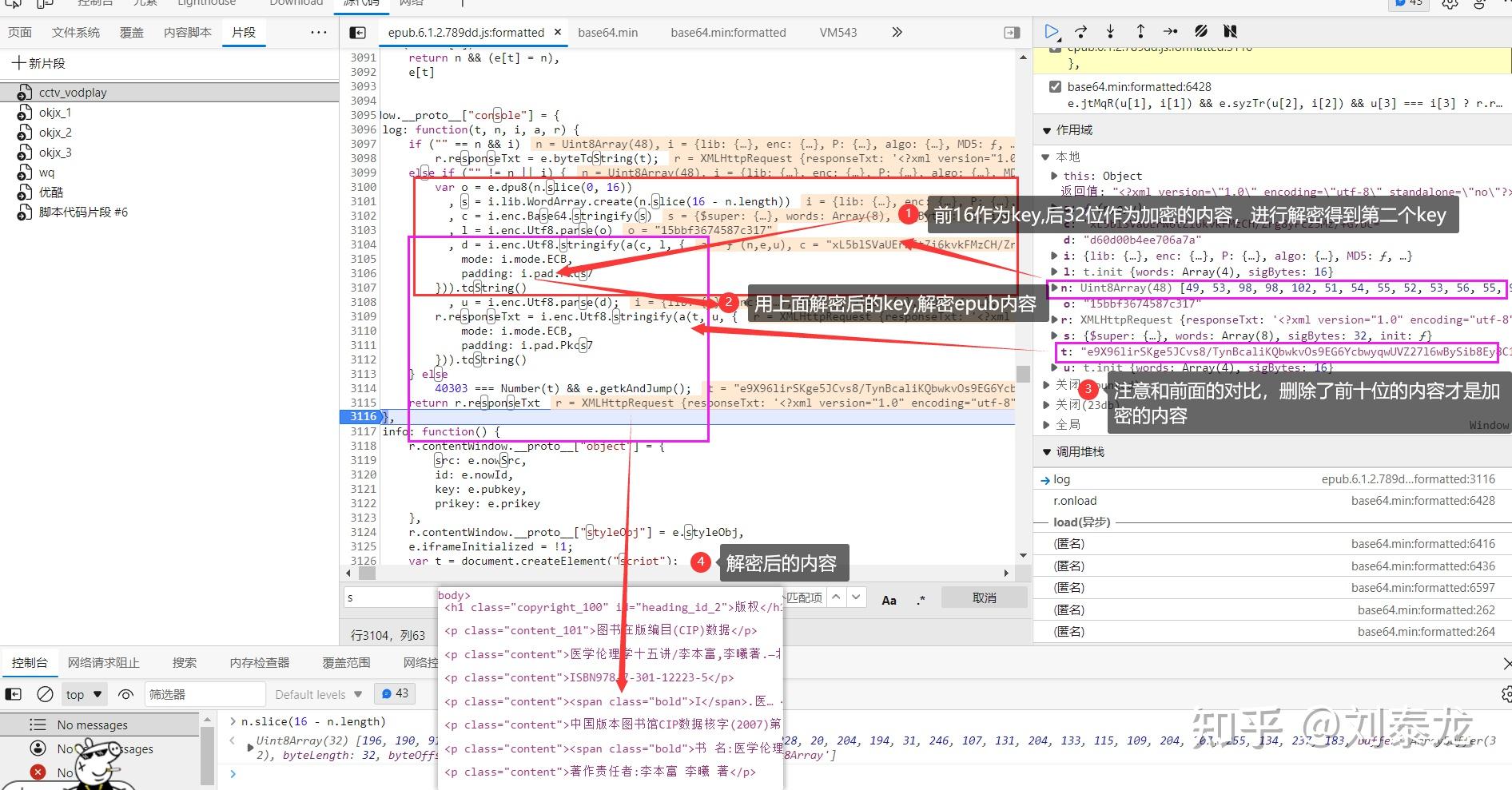Open more navigator options (three dots)
This screenshot has width=1512, height=790.
click(319, 33)
